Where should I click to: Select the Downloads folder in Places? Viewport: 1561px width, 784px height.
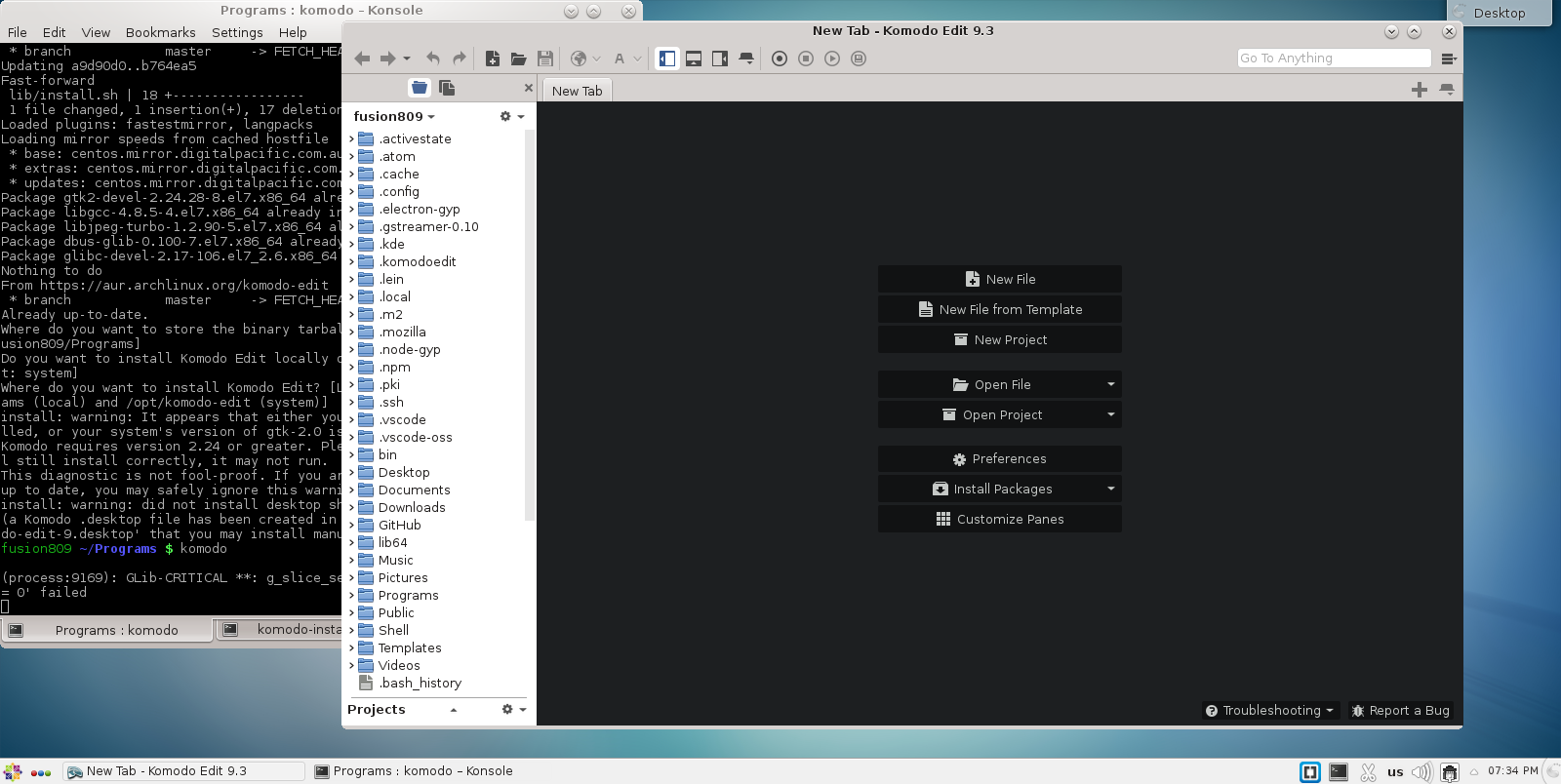pyautogui.click(x=412, y=507)
